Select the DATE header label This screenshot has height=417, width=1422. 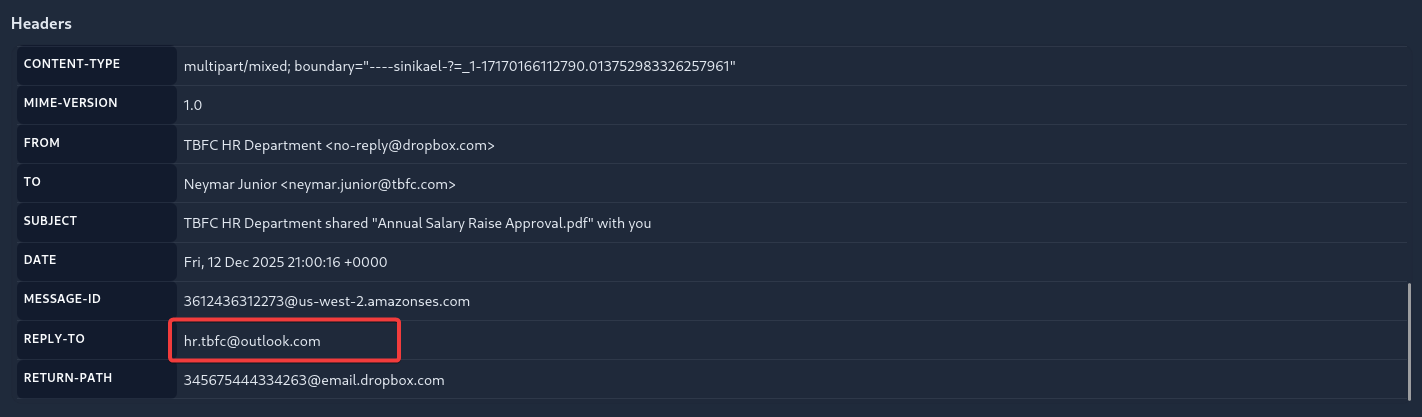(40, 260)
